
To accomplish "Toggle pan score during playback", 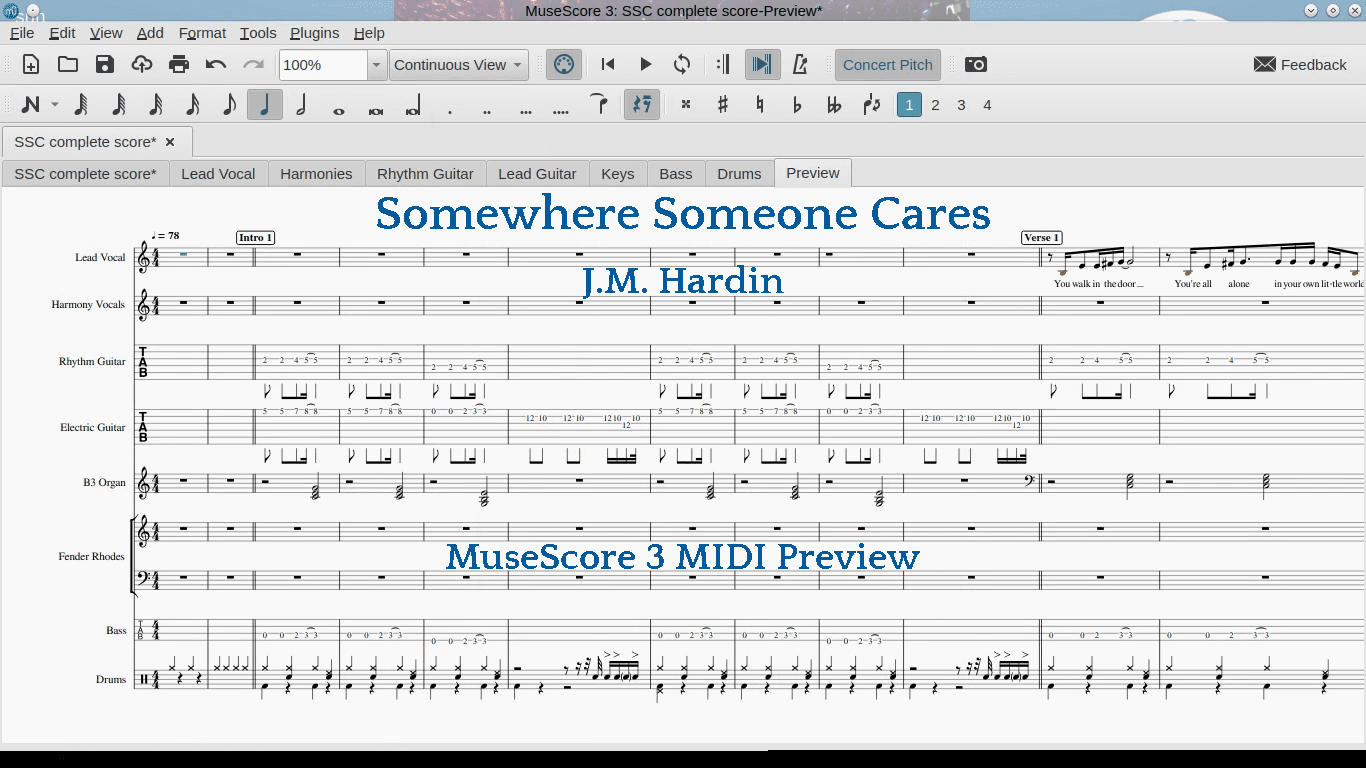I will [761, 65].
